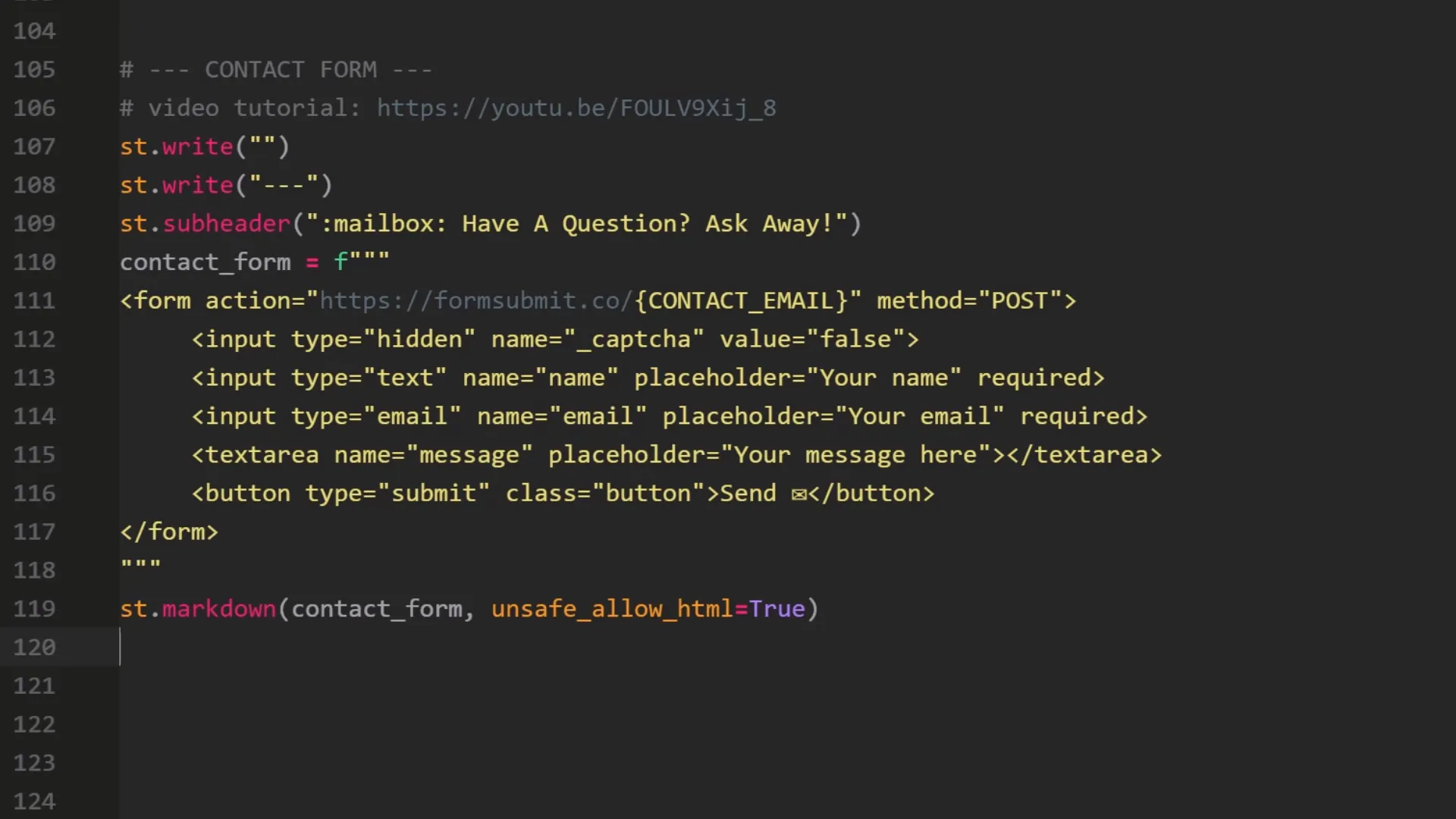Click the contact_form variable assignment on line 110

point(205,262)
